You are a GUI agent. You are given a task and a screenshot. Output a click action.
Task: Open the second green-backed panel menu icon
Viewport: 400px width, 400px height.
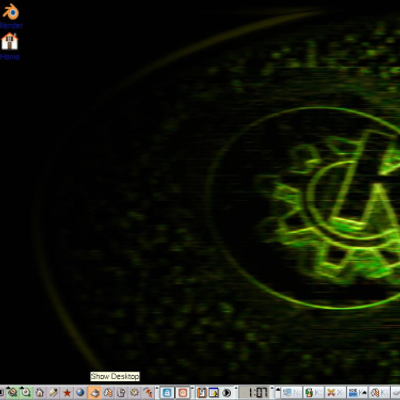click(x=26, y=393)
